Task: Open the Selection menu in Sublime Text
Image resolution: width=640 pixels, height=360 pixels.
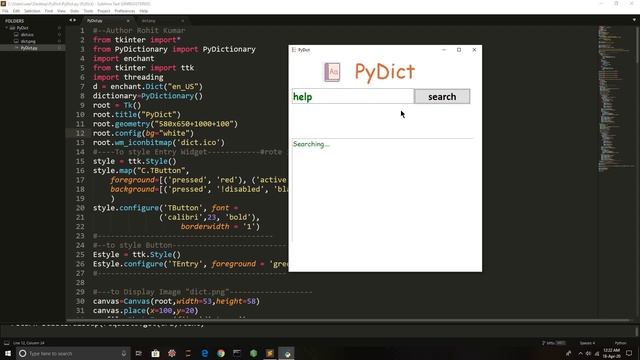Action: pyautogui.click(x=32, y=11)
